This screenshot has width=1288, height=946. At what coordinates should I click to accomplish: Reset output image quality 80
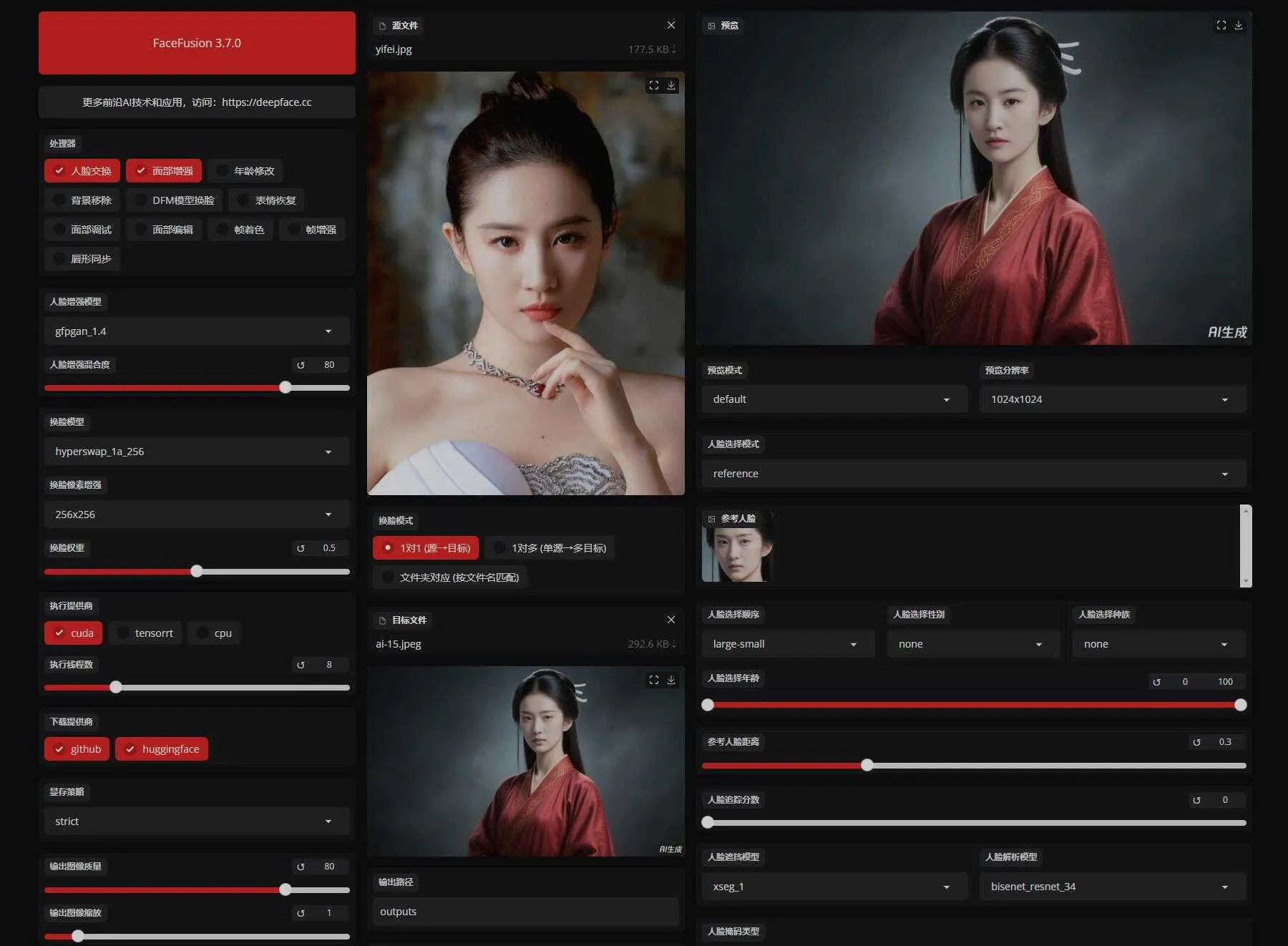(301, 867)
